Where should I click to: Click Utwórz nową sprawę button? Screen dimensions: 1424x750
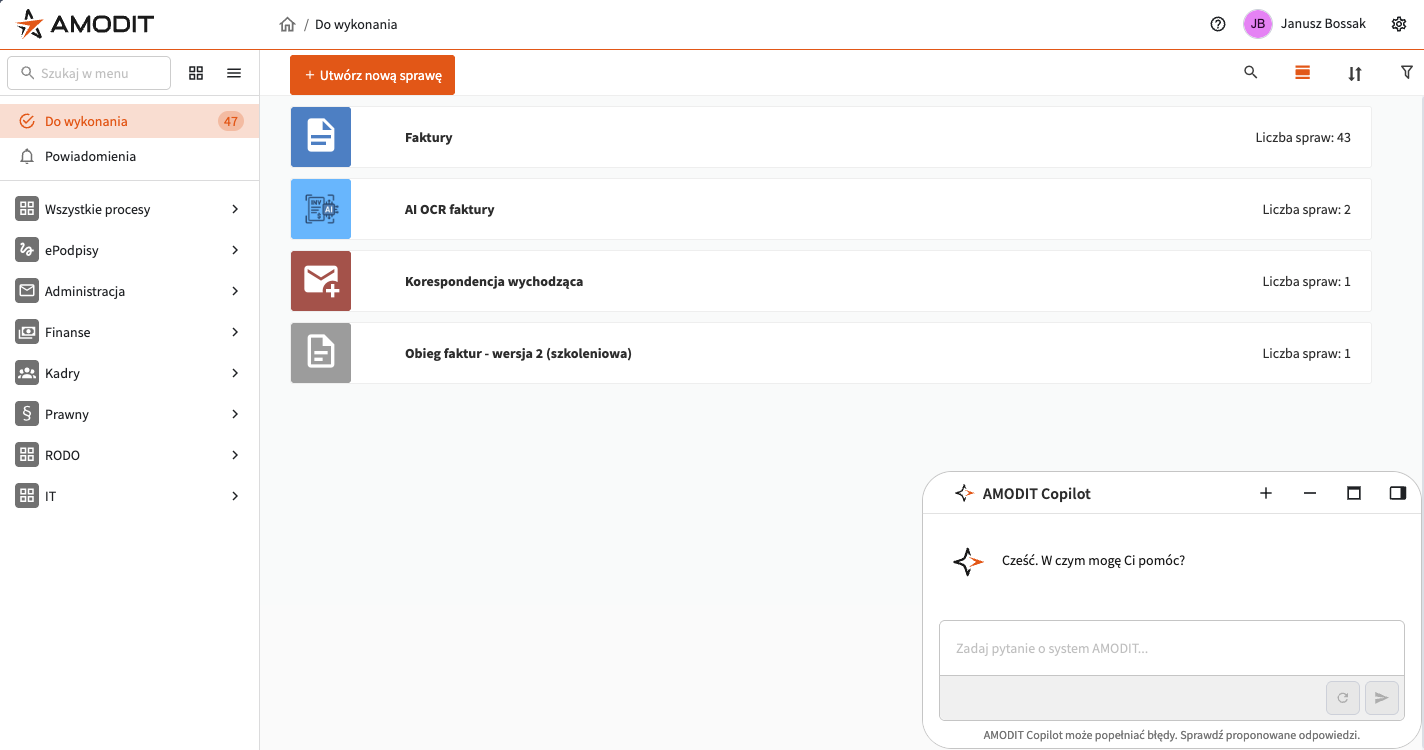(x=372, y=75)
